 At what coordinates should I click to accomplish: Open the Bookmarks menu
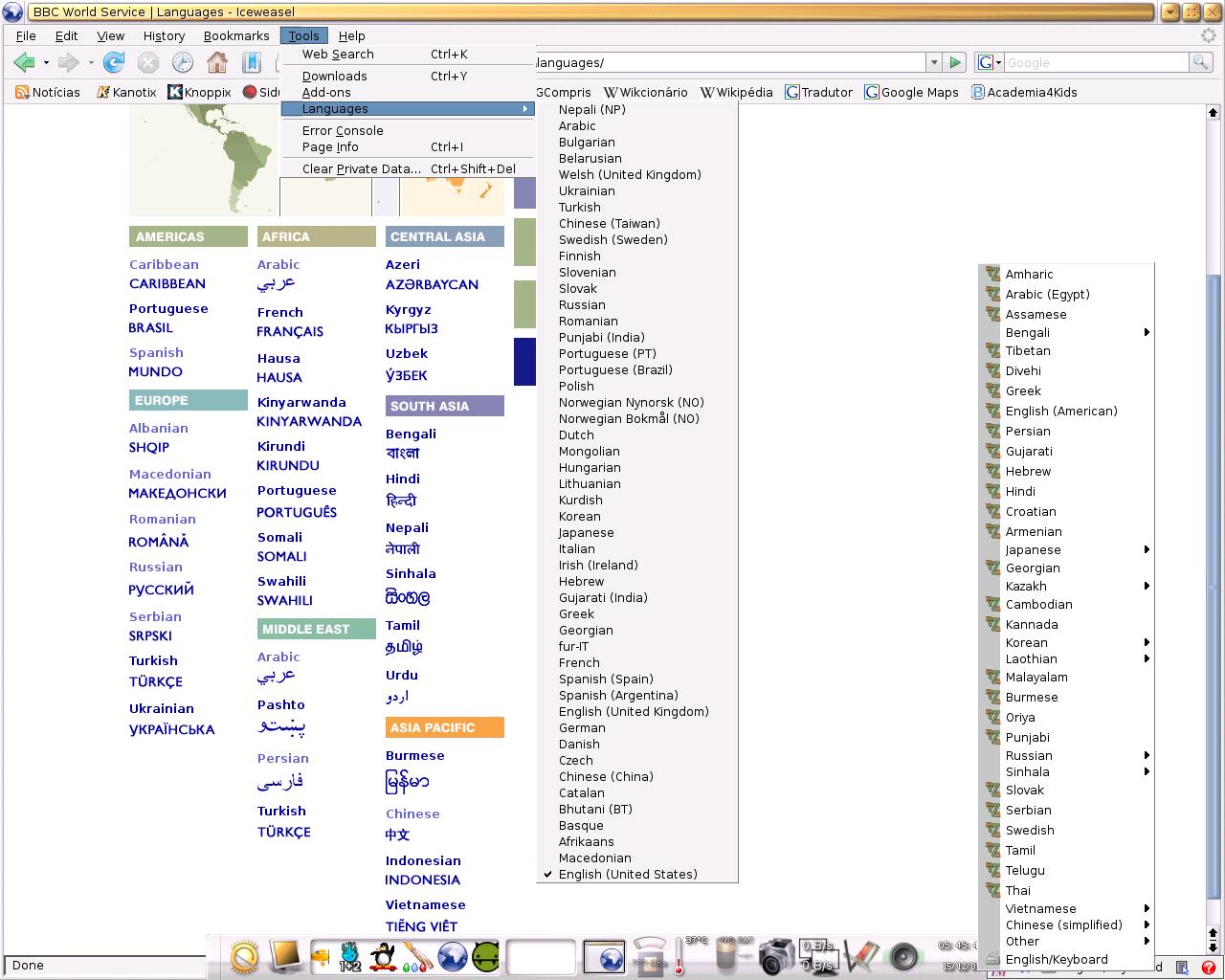click(x=236, y=35)
